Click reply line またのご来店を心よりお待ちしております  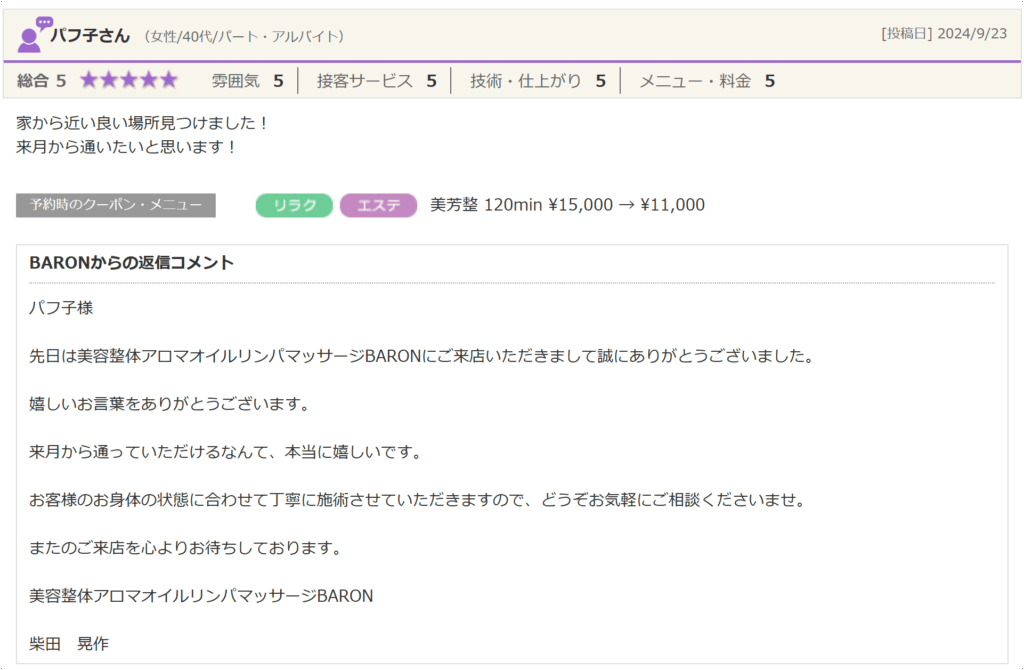186,548
